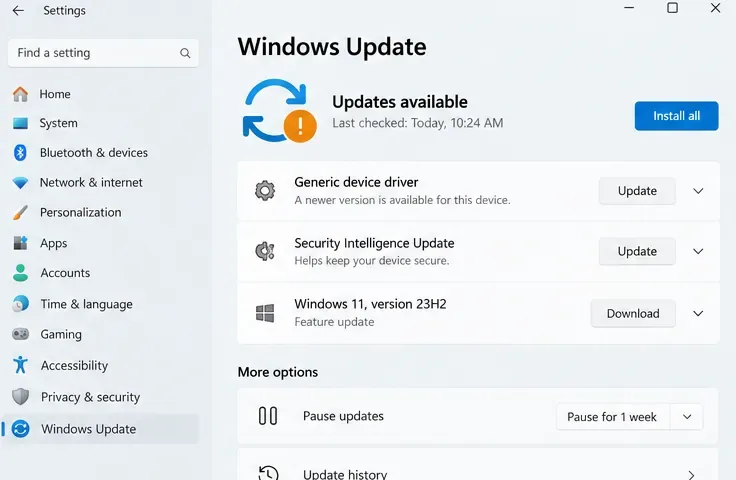Click Pause for 1 week button
Viewport: 736px width, 480px height.
(612, 417)
